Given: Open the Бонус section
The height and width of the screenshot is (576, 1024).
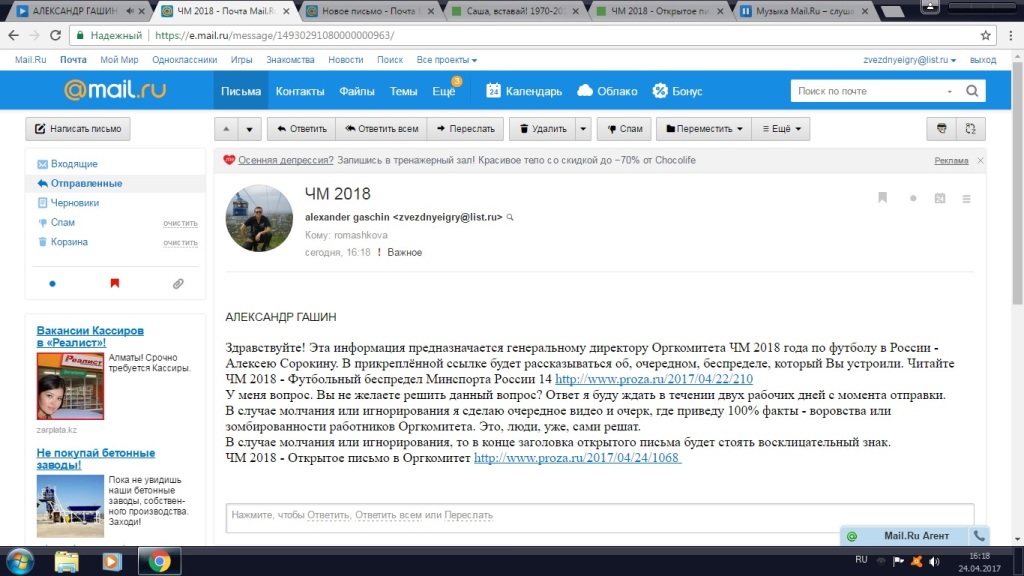Looking at the screenshot, I should 677,91.
